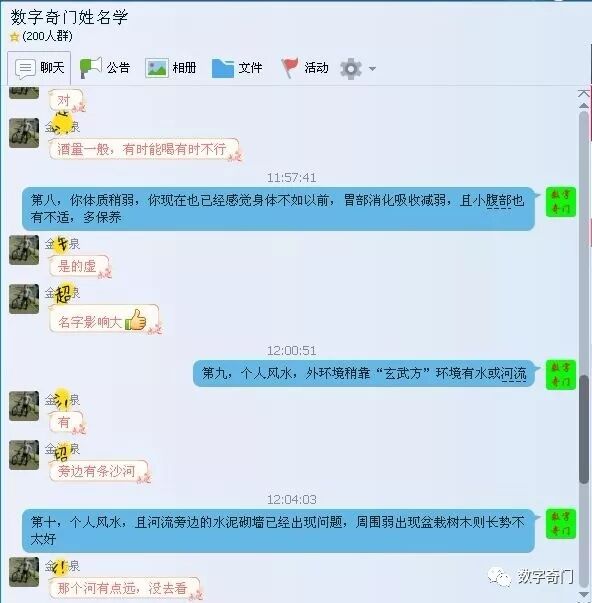Open the 相册 photo album icon
This screenshot has height=603, width=592.
157,68
